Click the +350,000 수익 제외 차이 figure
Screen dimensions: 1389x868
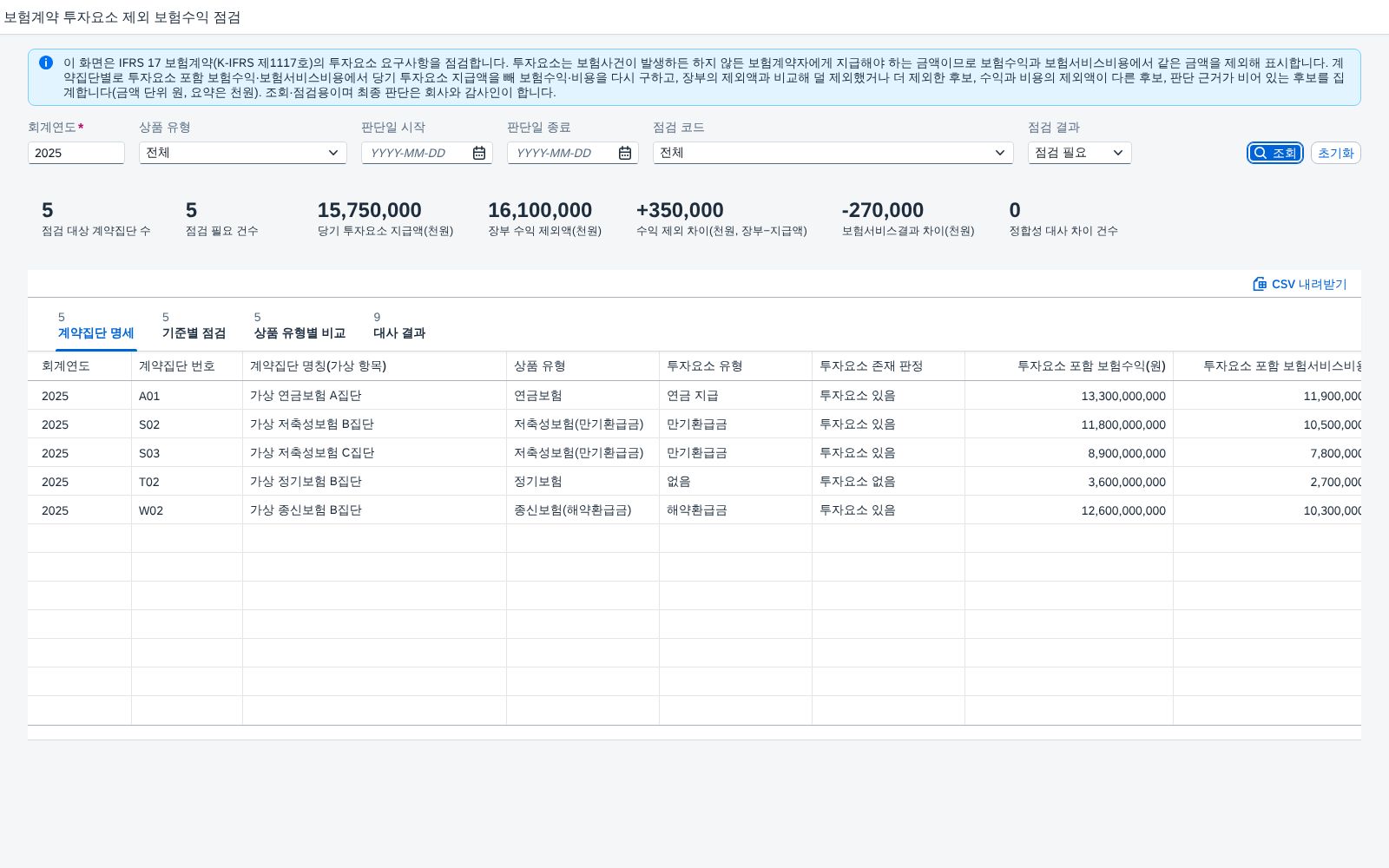coord(680,210)
